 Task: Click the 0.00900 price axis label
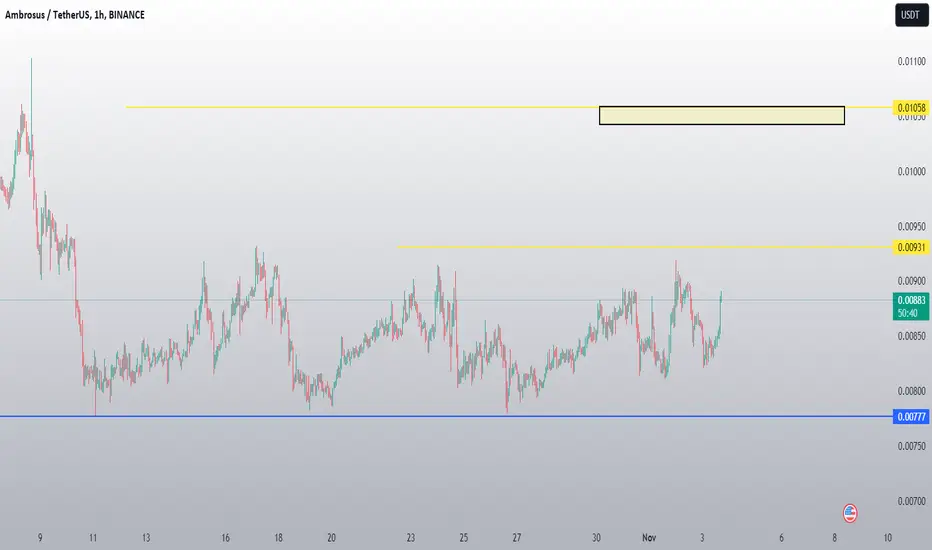[x=911, y=281]
